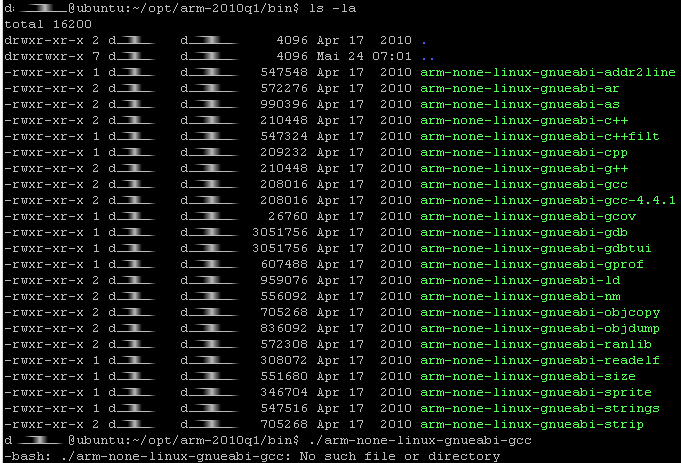
Task: Select the arm-none-linux-gnueabi-gcc-4.4.1 filename
Action: [548, 200]
